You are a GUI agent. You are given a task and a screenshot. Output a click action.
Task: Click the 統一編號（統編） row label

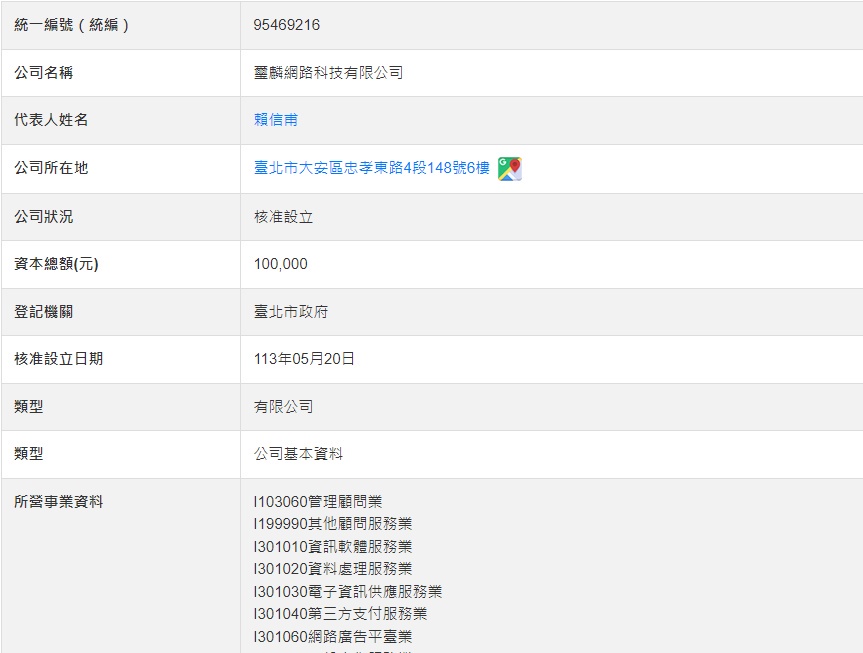click(72, 25)
